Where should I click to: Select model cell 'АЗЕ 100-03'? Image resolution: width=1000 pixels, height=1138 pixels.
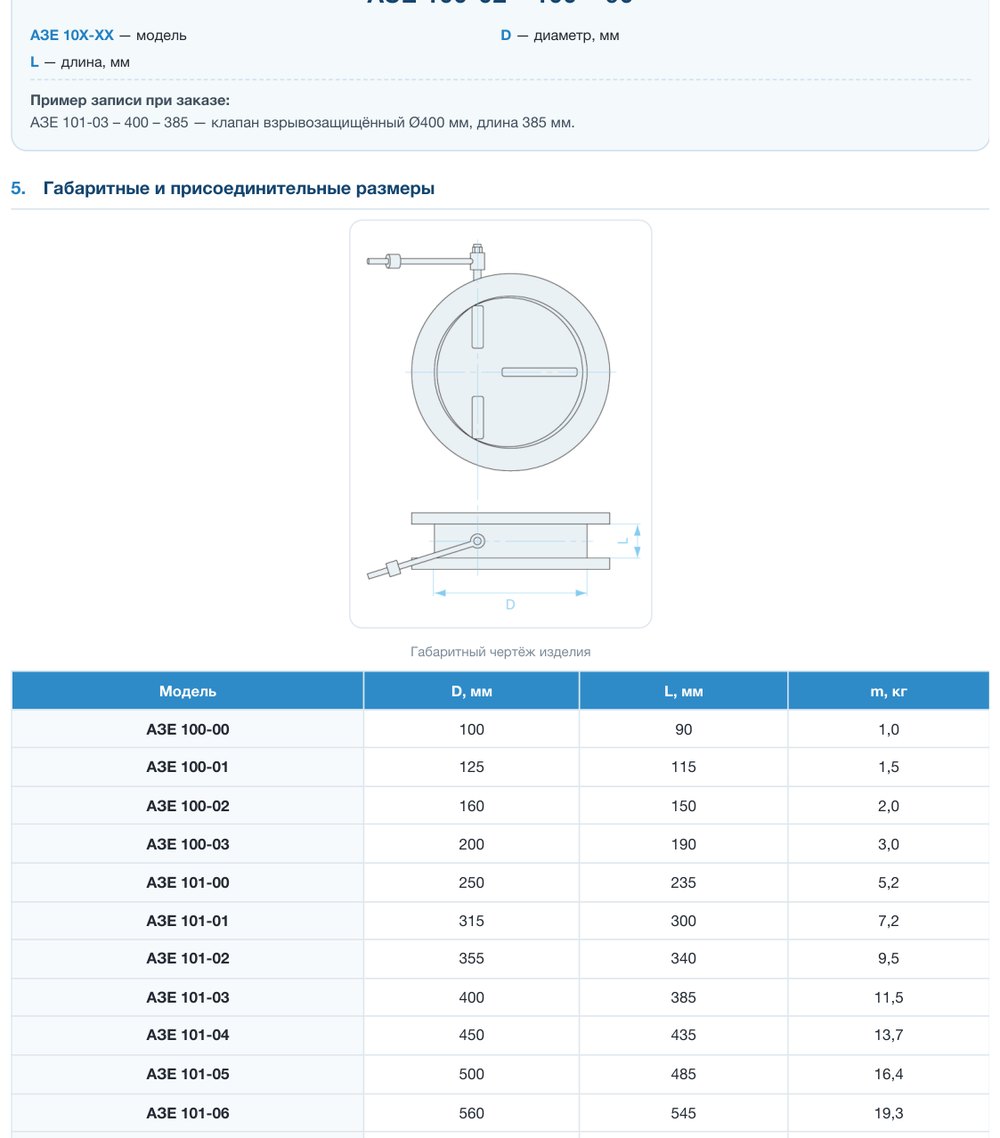[188, 845]
